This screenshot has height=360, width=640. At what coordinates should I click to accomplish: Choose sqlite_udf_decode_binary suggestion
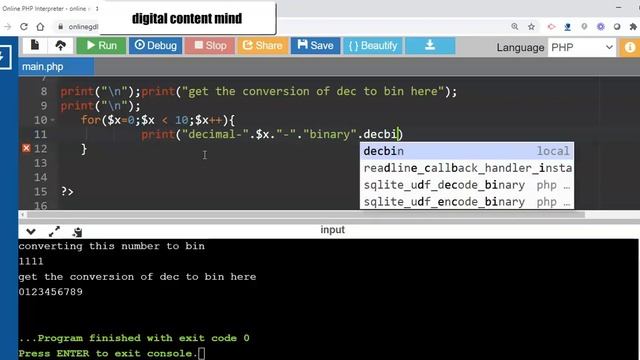point(467,184)
